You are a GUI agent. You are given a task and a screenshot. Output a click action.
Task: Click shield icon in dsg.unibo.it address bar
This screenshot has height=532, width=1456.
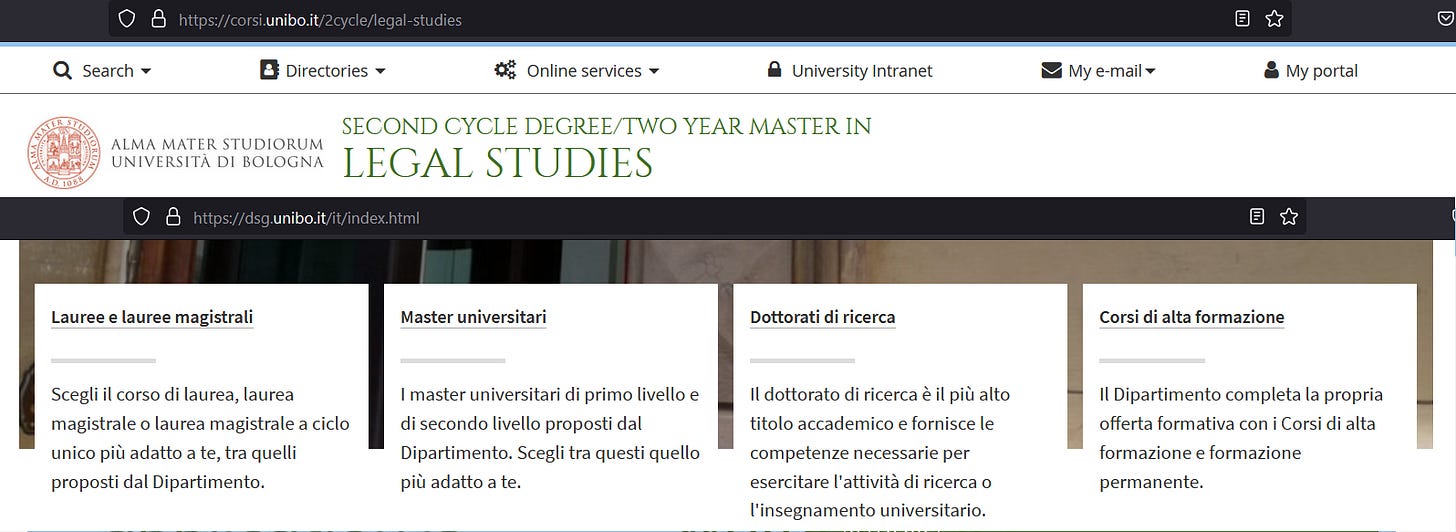pos(141,217)
